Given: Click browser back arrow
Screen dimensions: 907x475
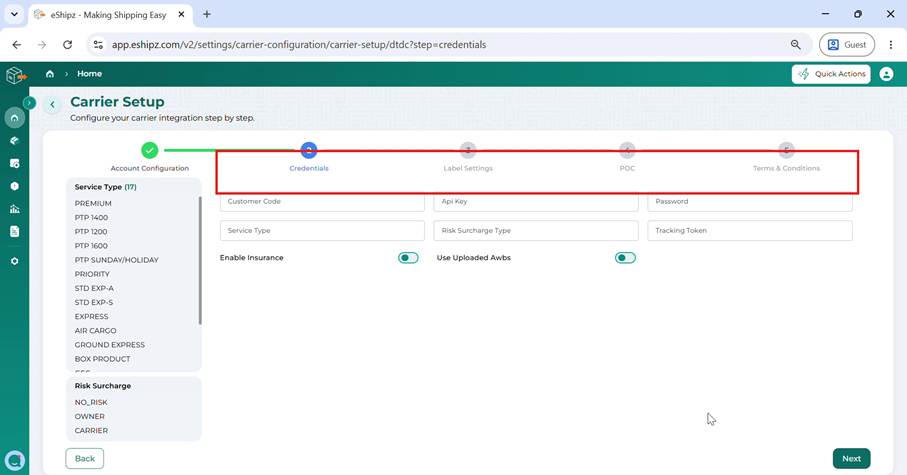Looking at the screenshot, I should click(x=17, y=45).
